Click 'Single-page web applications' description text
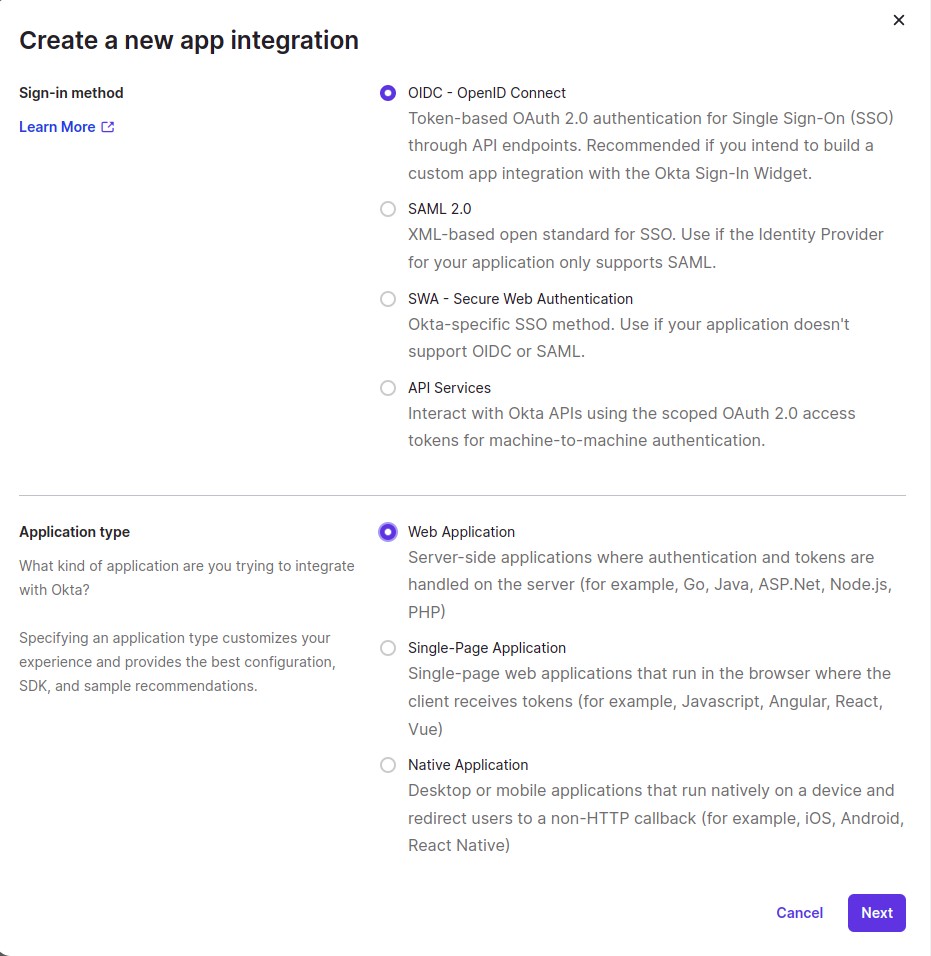Image resolution: width=931 pixels, height=956 pixels. pos(649,701)
